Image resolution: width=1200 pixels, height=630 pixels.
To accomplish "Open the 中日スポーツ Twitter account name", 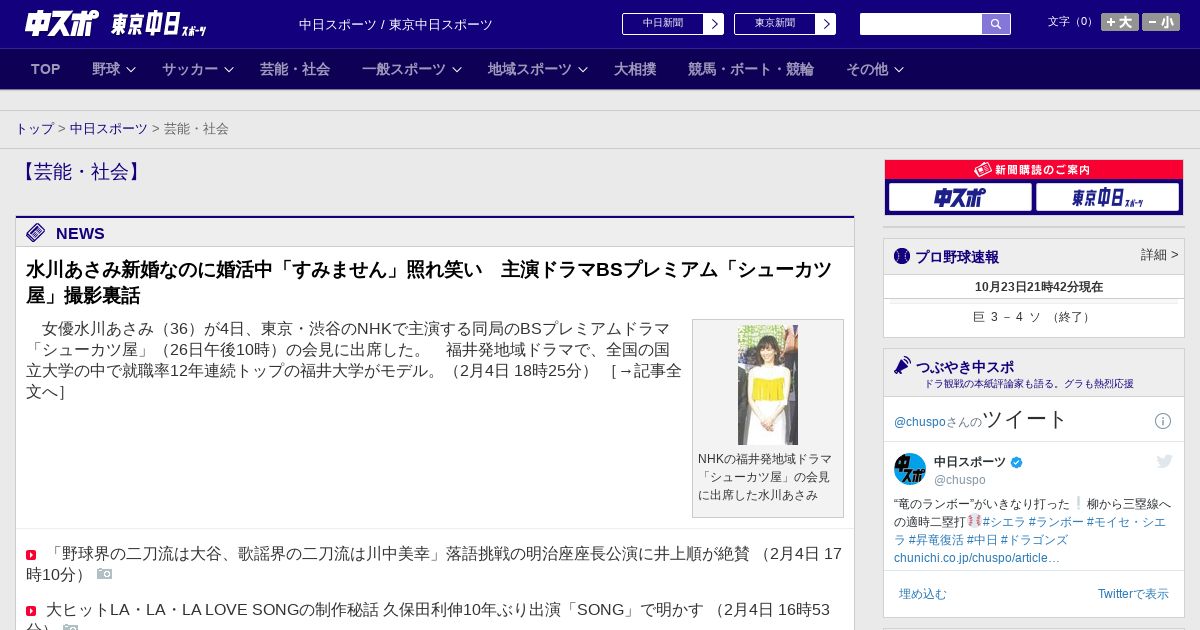I will (x=970, y=462).
